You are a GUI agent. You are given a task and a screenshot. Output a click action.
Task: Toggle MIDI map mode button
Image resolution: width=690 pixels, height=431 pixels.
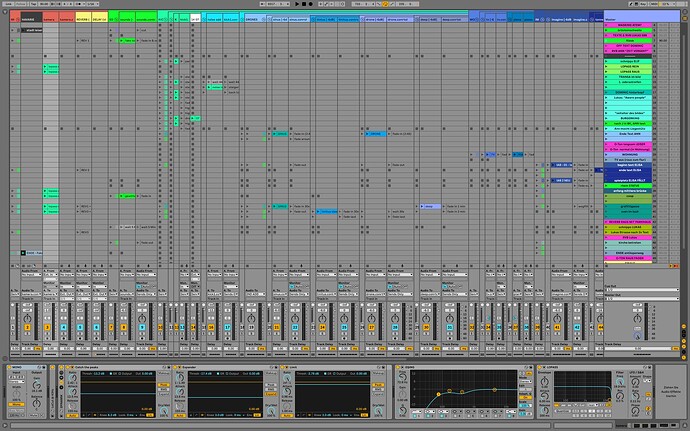[x=655, y=4]
